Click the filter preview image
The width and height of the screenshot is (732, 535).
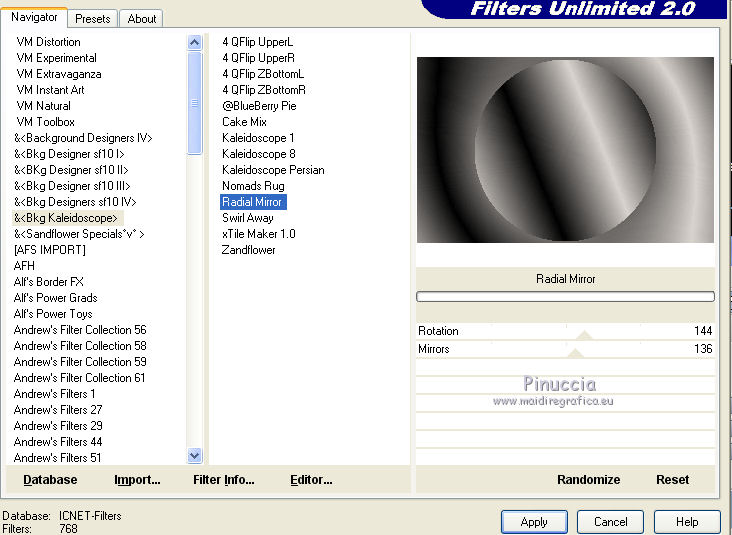point(565,150)
